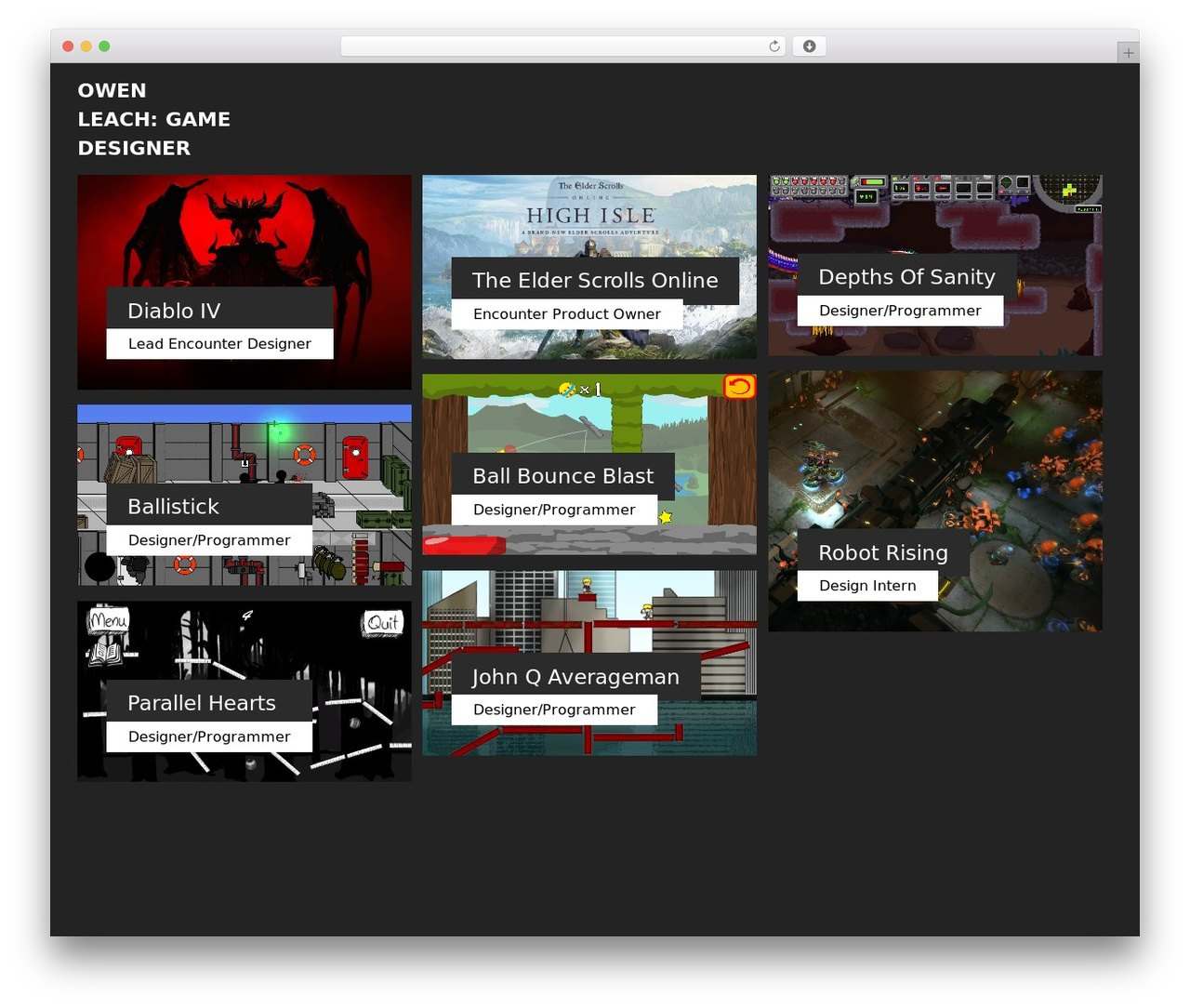1190x1008 pixels.
Task: Click the Menu sign in Parallel Hearts image
Action: pos(109,620)
